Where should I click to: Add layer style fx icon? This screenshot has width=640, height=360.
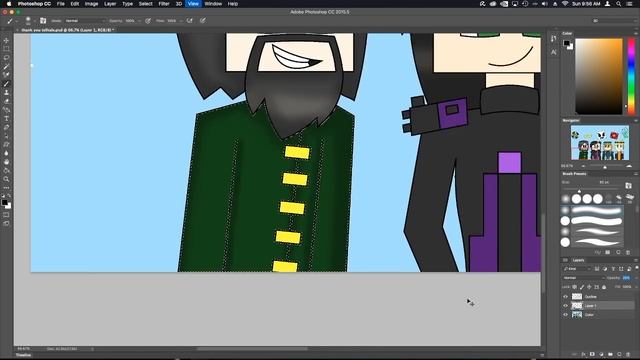tap(583, 354)
